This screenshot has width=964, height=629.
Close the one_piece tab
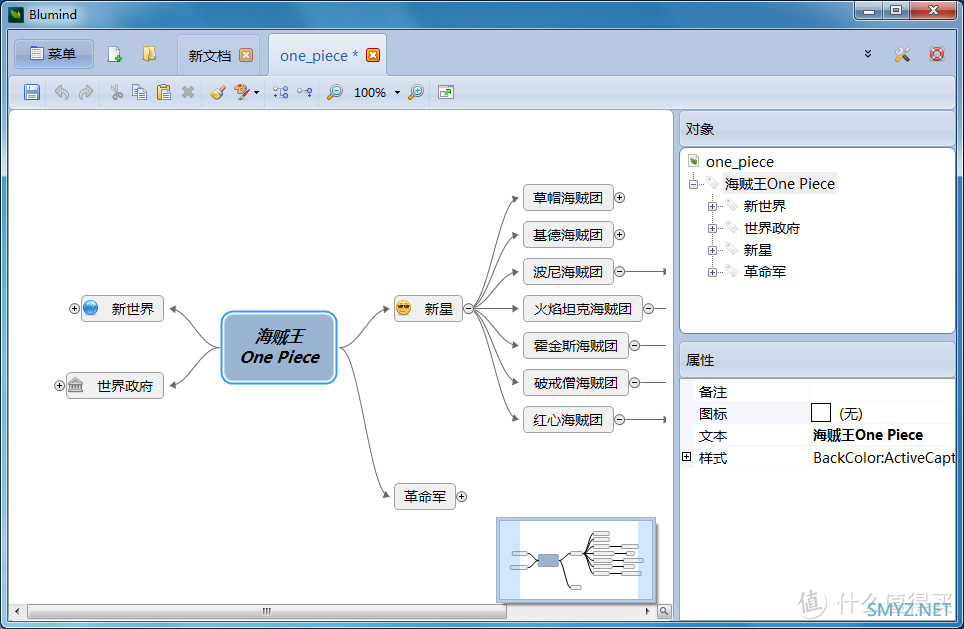(x=373, y=55)
